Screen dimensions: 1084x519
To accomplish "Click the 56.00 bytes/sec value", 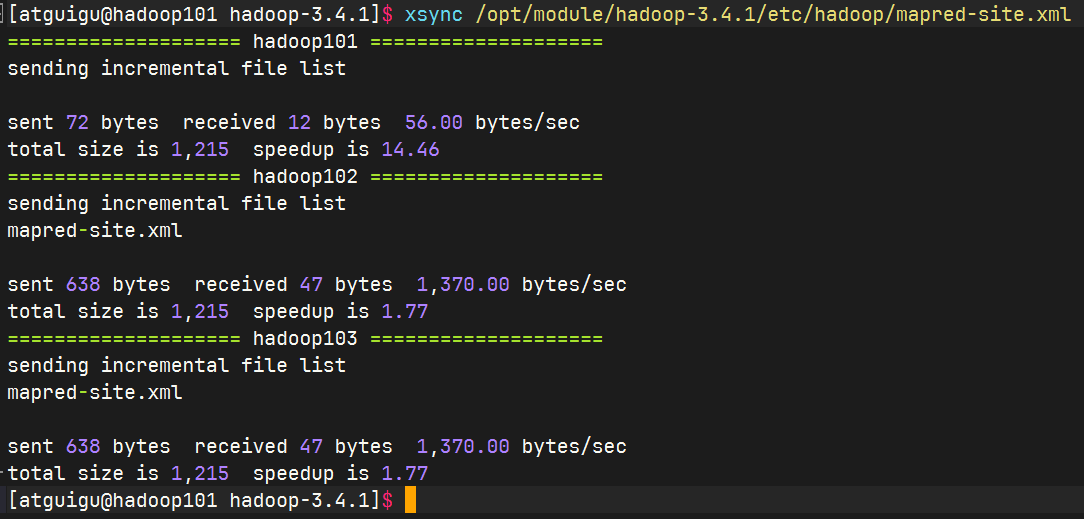I will coord(434,123).
